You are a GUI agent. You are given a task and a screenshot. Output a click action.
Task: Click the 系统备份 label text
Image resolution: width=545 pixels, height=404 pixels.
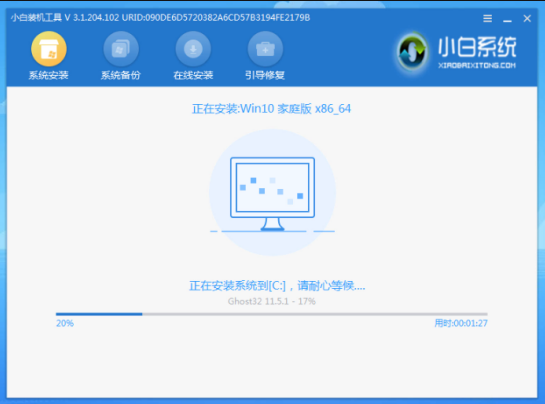(121, 75)
